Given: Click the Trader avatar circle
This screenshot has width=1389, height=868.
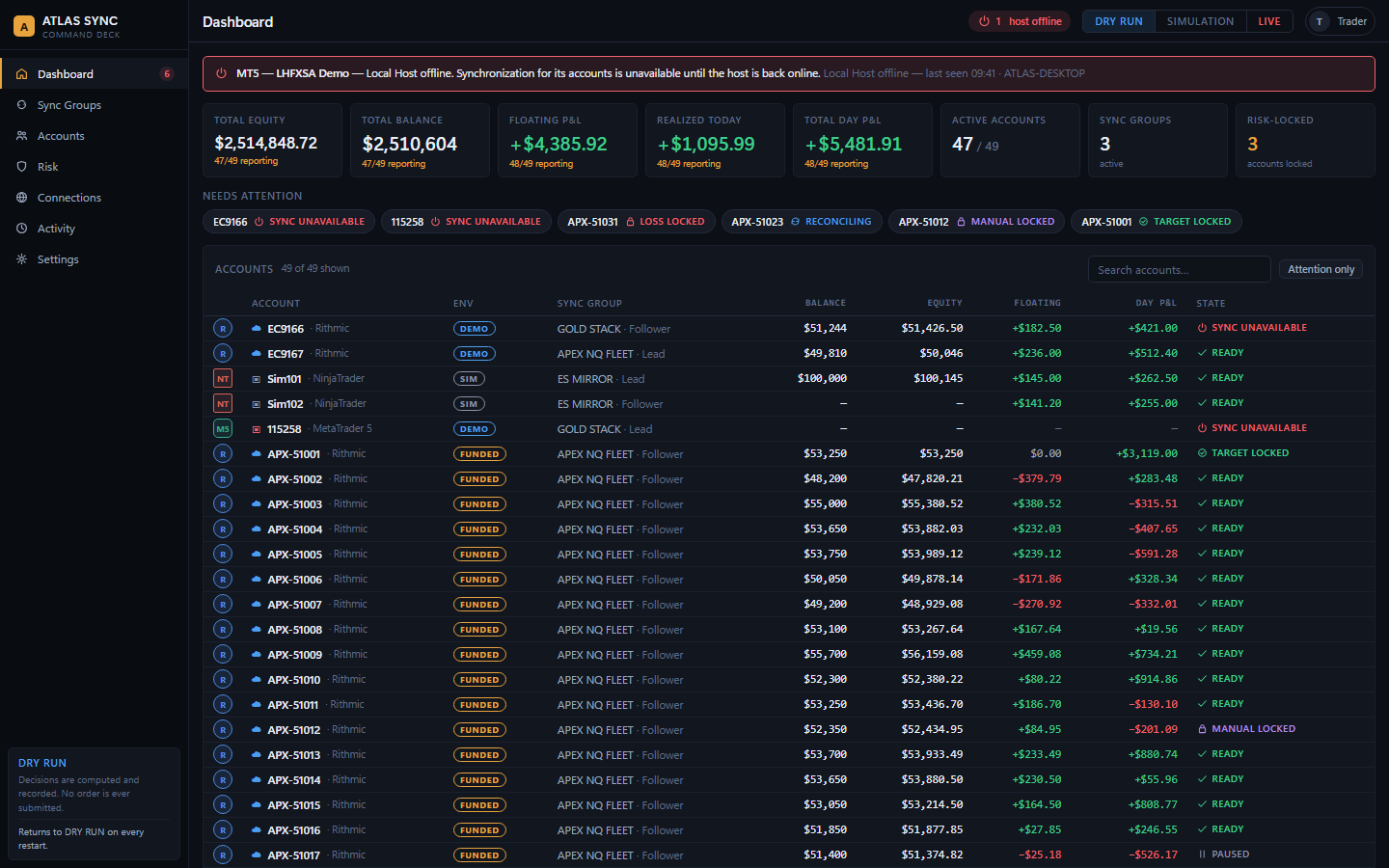Looking at the screenshot, I should tap(1320, 21).
